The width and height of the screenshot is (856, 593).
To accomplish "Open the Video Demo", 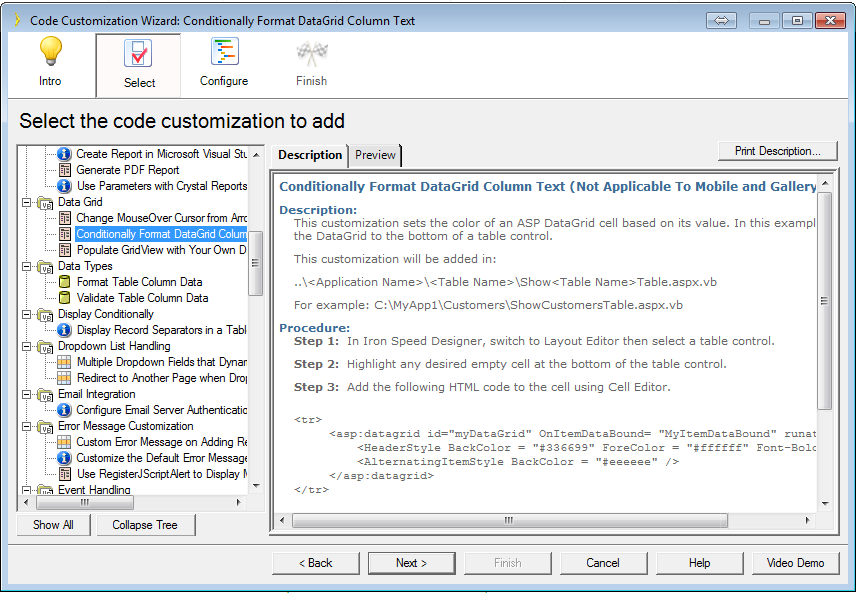I will pos(795,563).
